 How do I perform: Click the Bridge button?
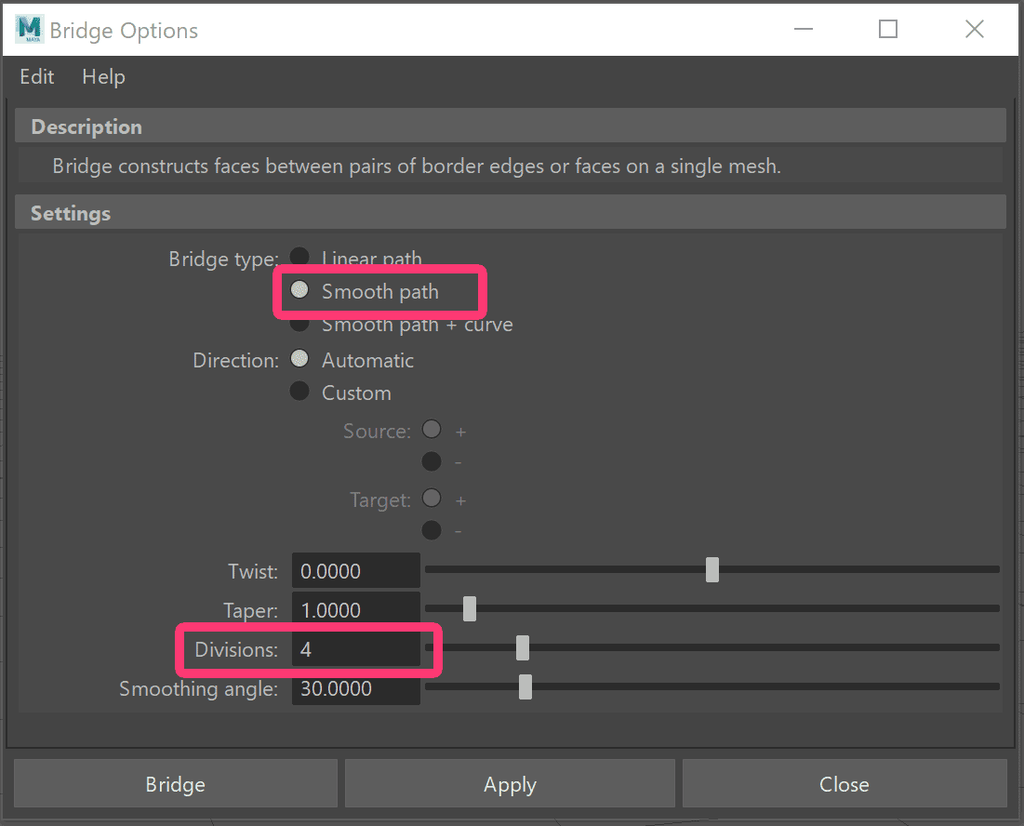tap(176, 784)
